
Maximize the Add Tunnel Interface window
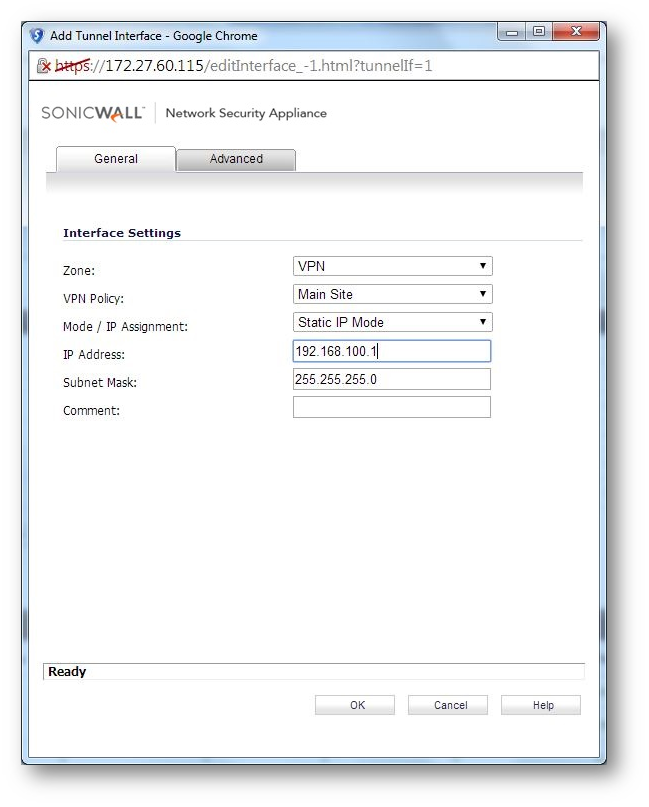pos(539,32)
